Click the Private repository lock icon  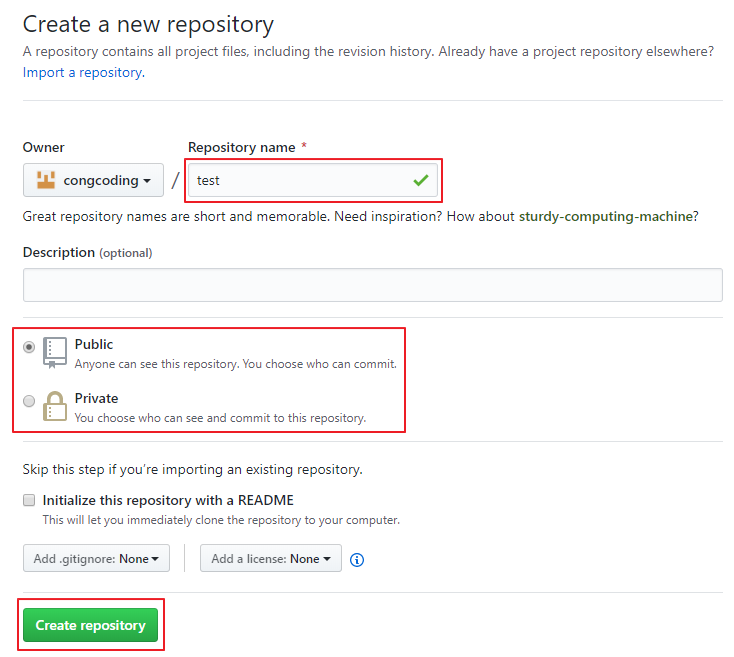[55, 406]
